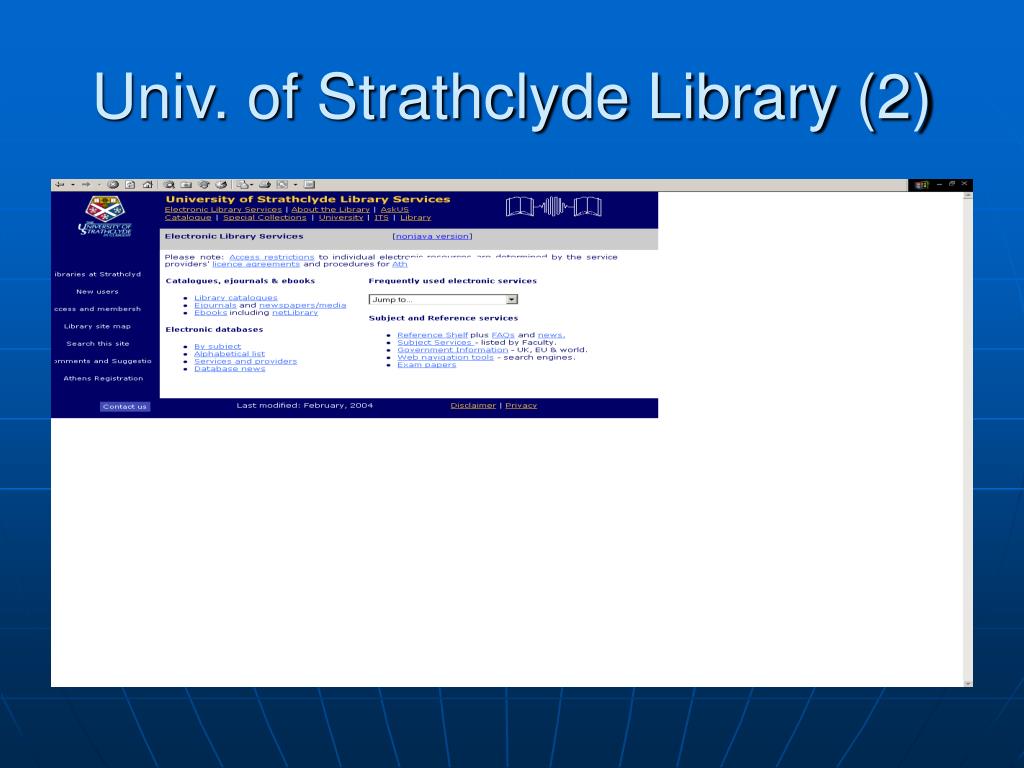Open the 'Government Information' link

453,350
